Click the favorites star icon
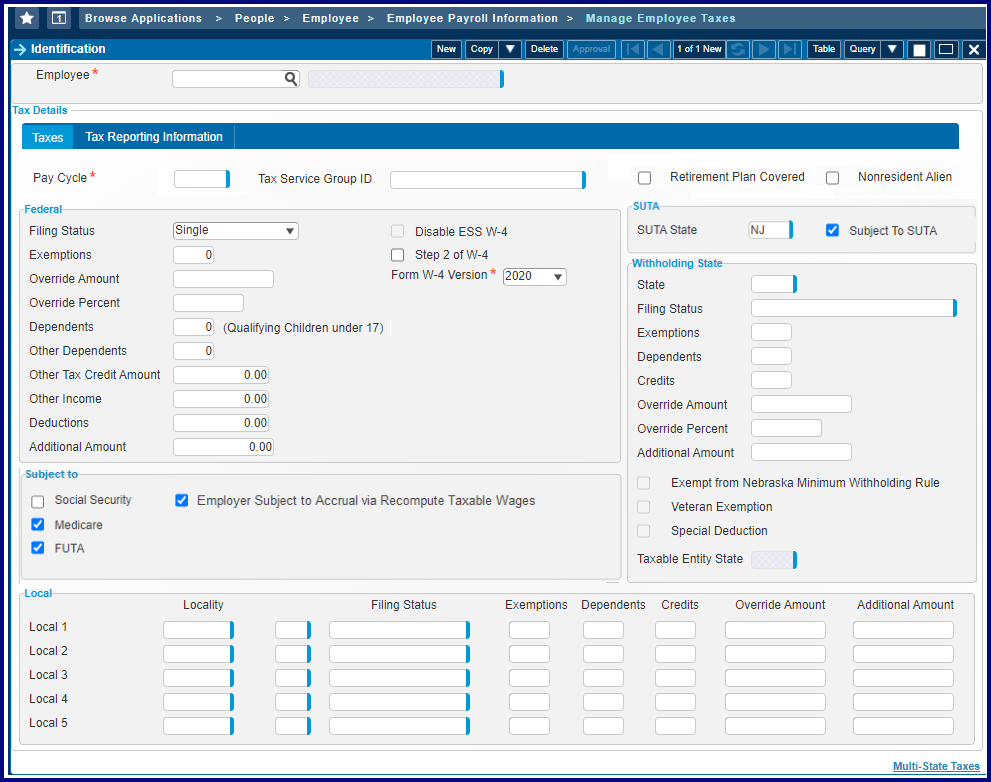Screen dimensions: 991x782 coord(27,18)
